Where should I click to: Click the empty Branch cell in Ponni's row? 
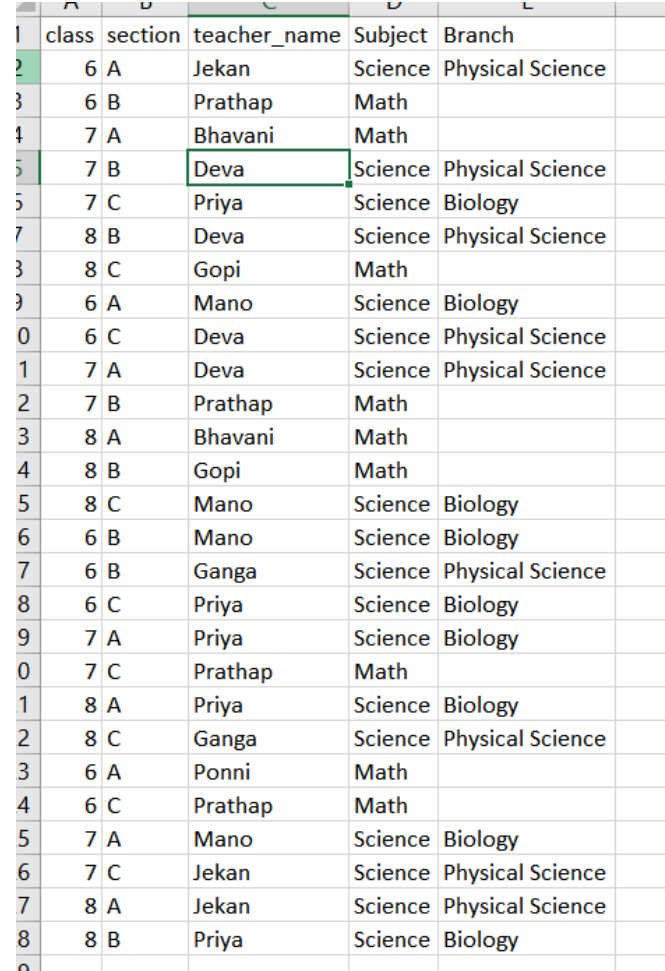[525, 772]
